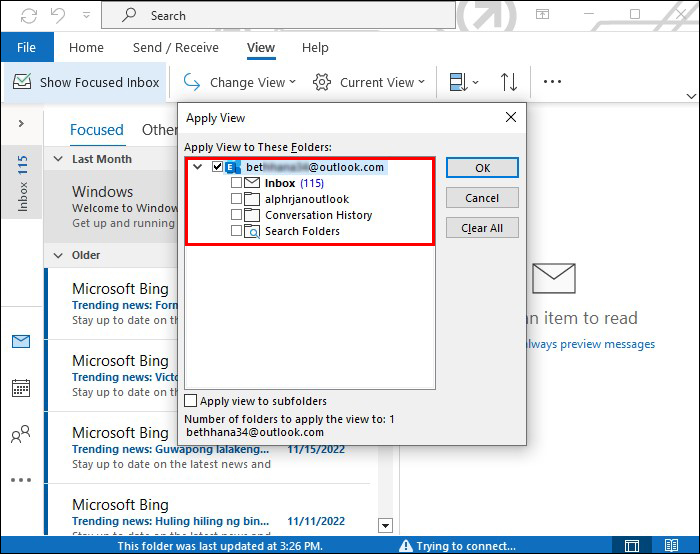This screenshot has height=554, width=700.
Task: Click the message preview arrangement icon
Action: point(463,82)
